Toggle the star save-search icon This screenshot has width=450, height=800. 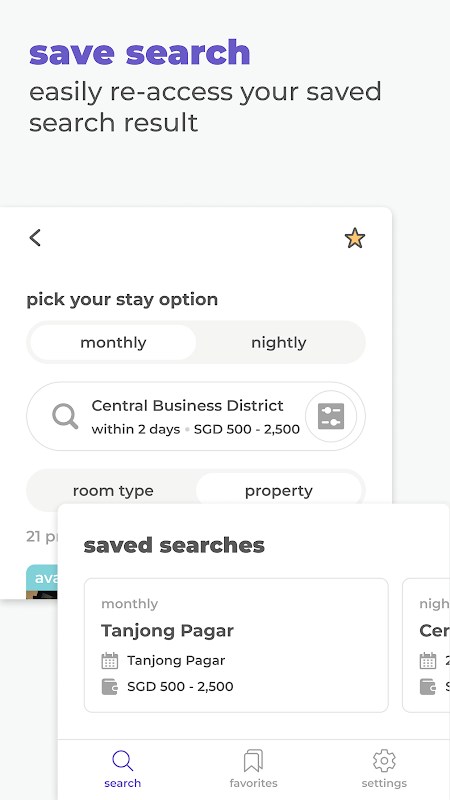[355, 238]
